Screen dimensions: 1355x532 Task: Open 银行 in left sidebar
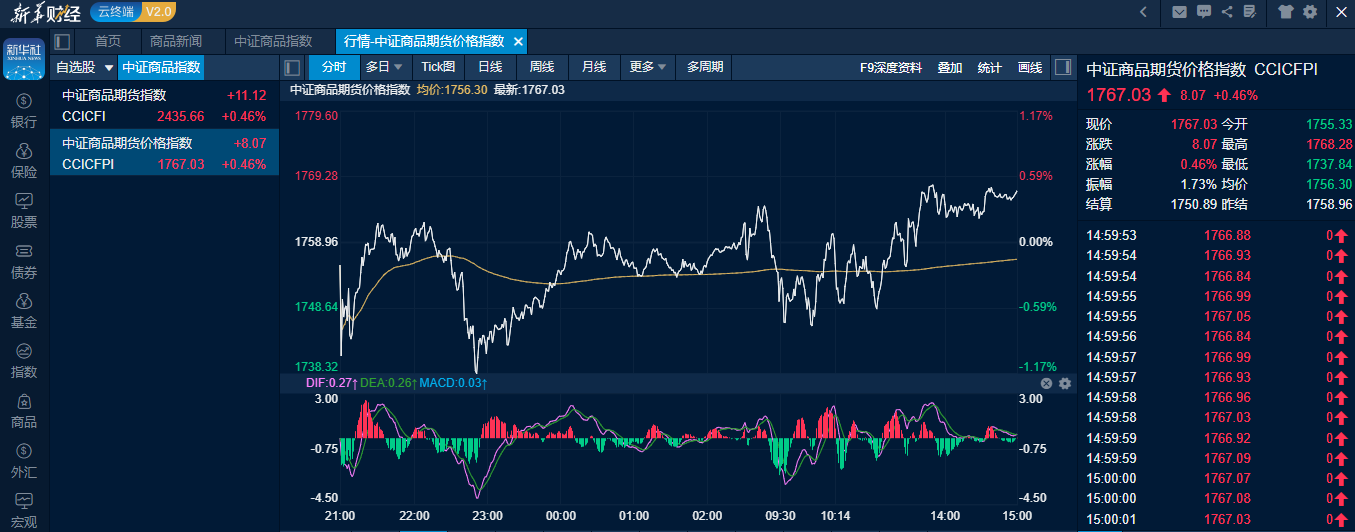(24, 111)
